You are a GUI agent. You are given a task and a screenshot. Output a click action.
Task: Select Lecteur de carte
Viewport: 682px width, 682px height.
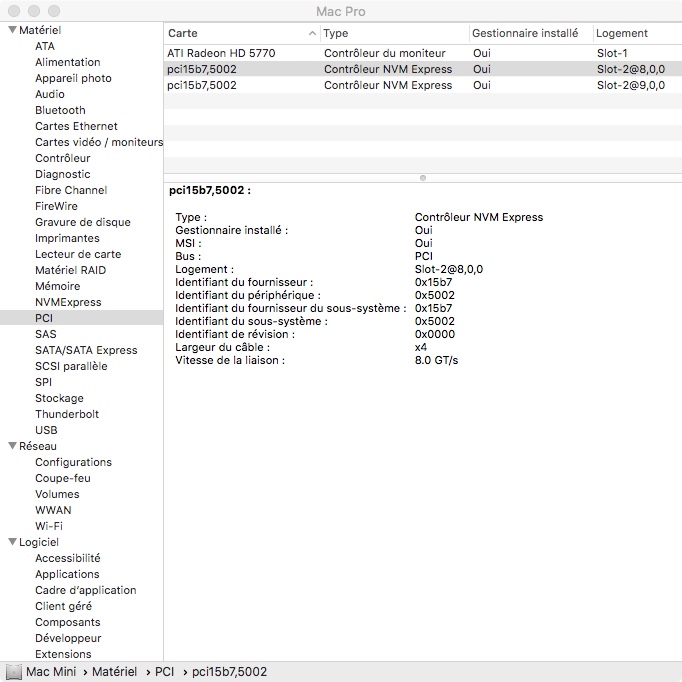click(78, 254)
